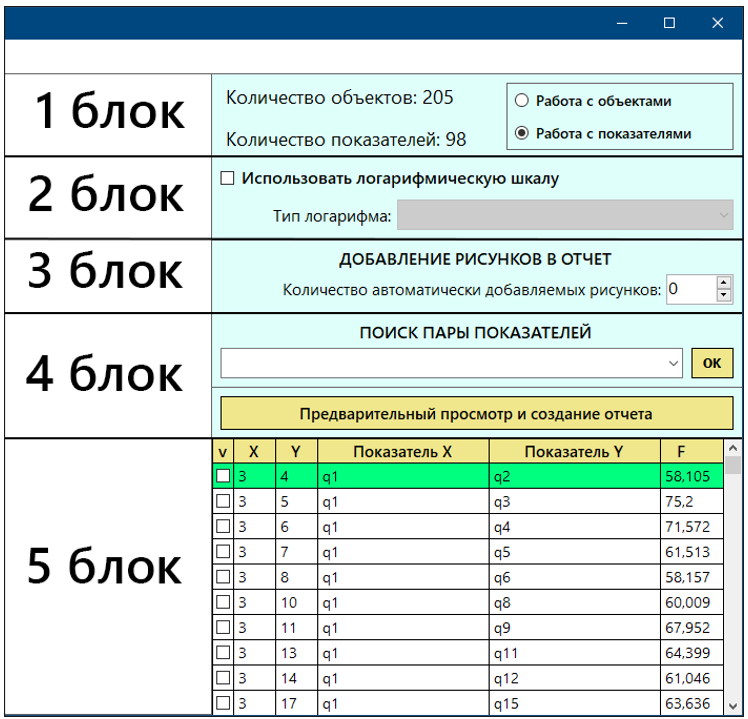The width and height of the screenshot is (748, 719).
Task: Sort by 'Показатель X' column header
Action: pyautogui.click(x=403, y=451)
